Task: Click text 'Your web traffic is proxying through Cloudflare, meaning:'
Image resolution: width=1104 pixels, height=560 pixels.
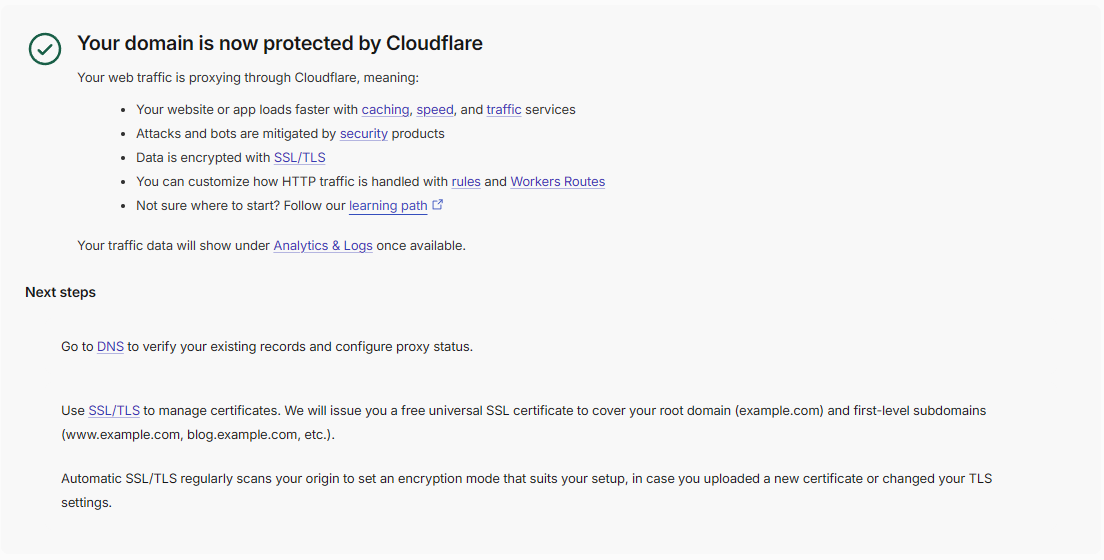Action: 248,77
